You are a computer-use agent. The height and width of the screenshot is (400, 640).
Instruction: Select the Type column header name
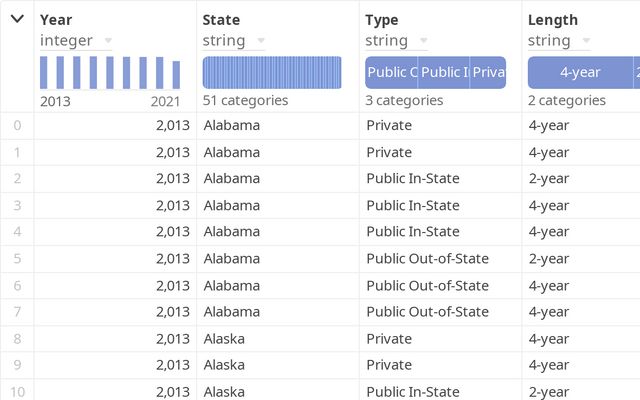[383, 19]
